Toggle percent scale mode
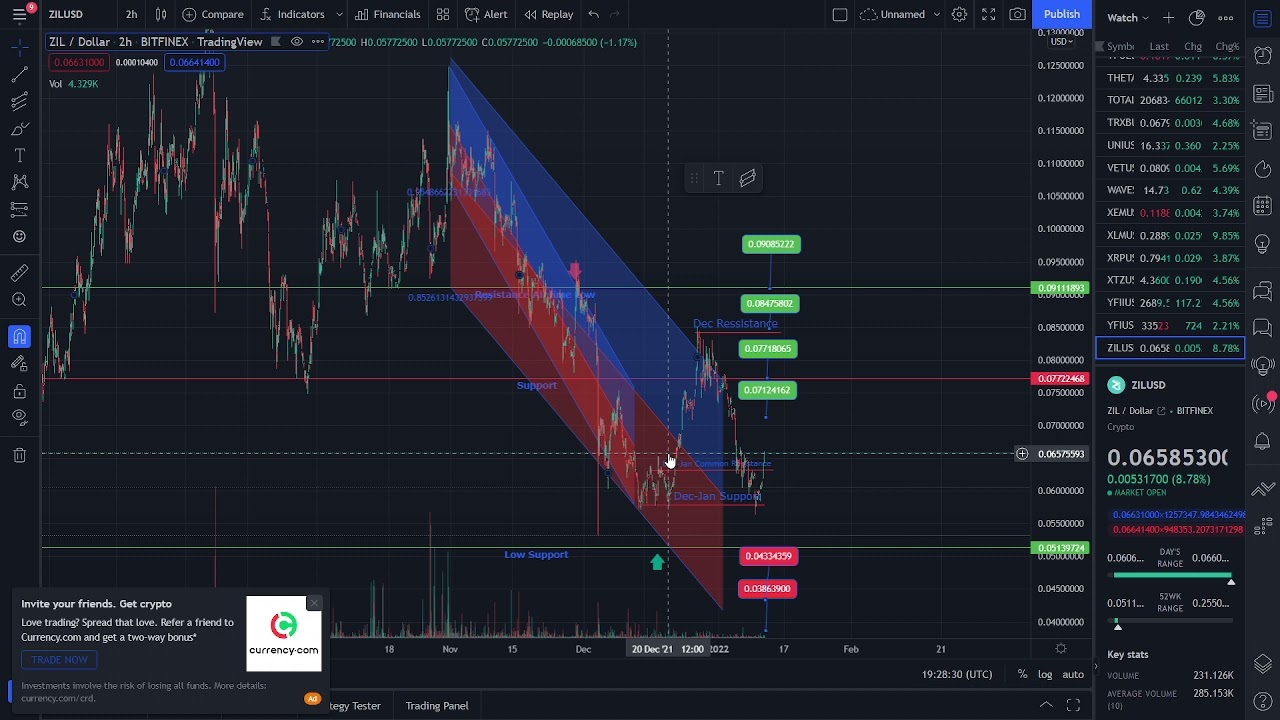The width and height of the screenshot is (1280, 720). [x=1022, y=674]
